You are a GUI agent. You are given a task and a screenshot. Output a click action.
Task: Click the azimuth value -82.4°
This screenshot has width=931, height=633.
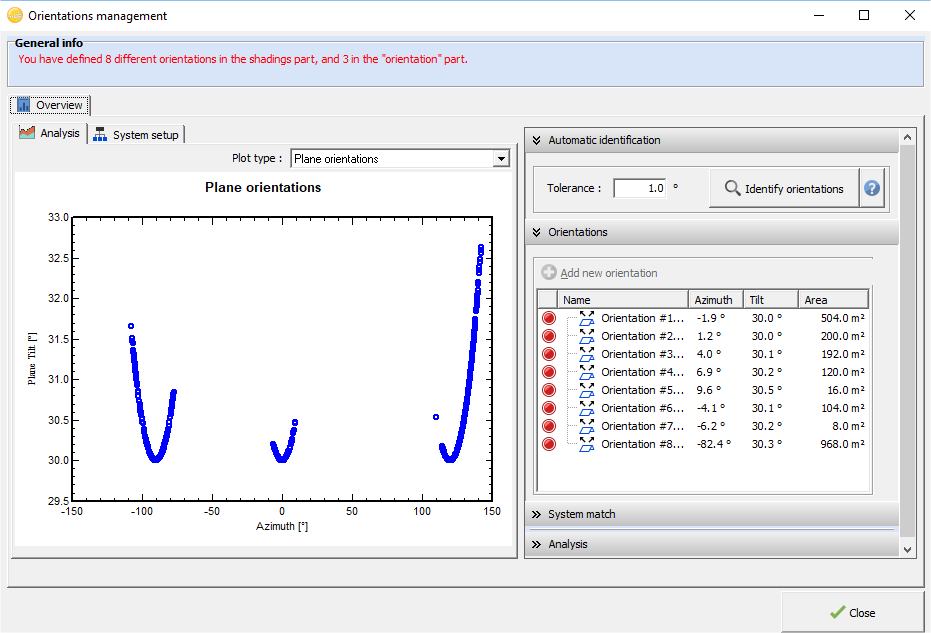pyautogui.click(x=714, y=444)
